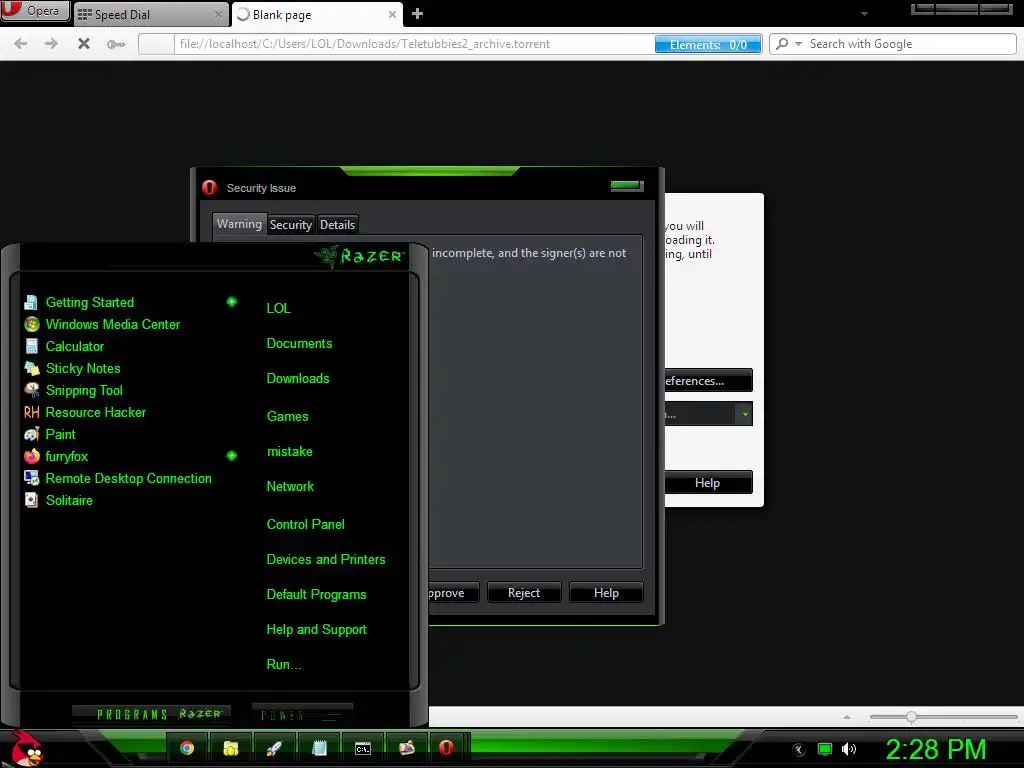This screenshot has height=768, width=1024.
Task: Open the mistake folder link
Action: coord(289,452)
